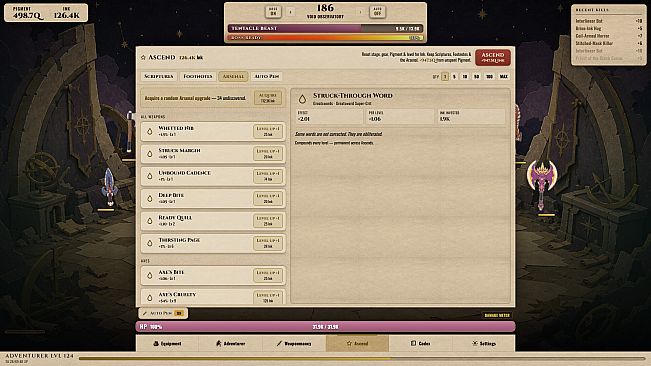Click ink drop icon of Whetted Nib
Screen dimensions: 651x366
150,132
